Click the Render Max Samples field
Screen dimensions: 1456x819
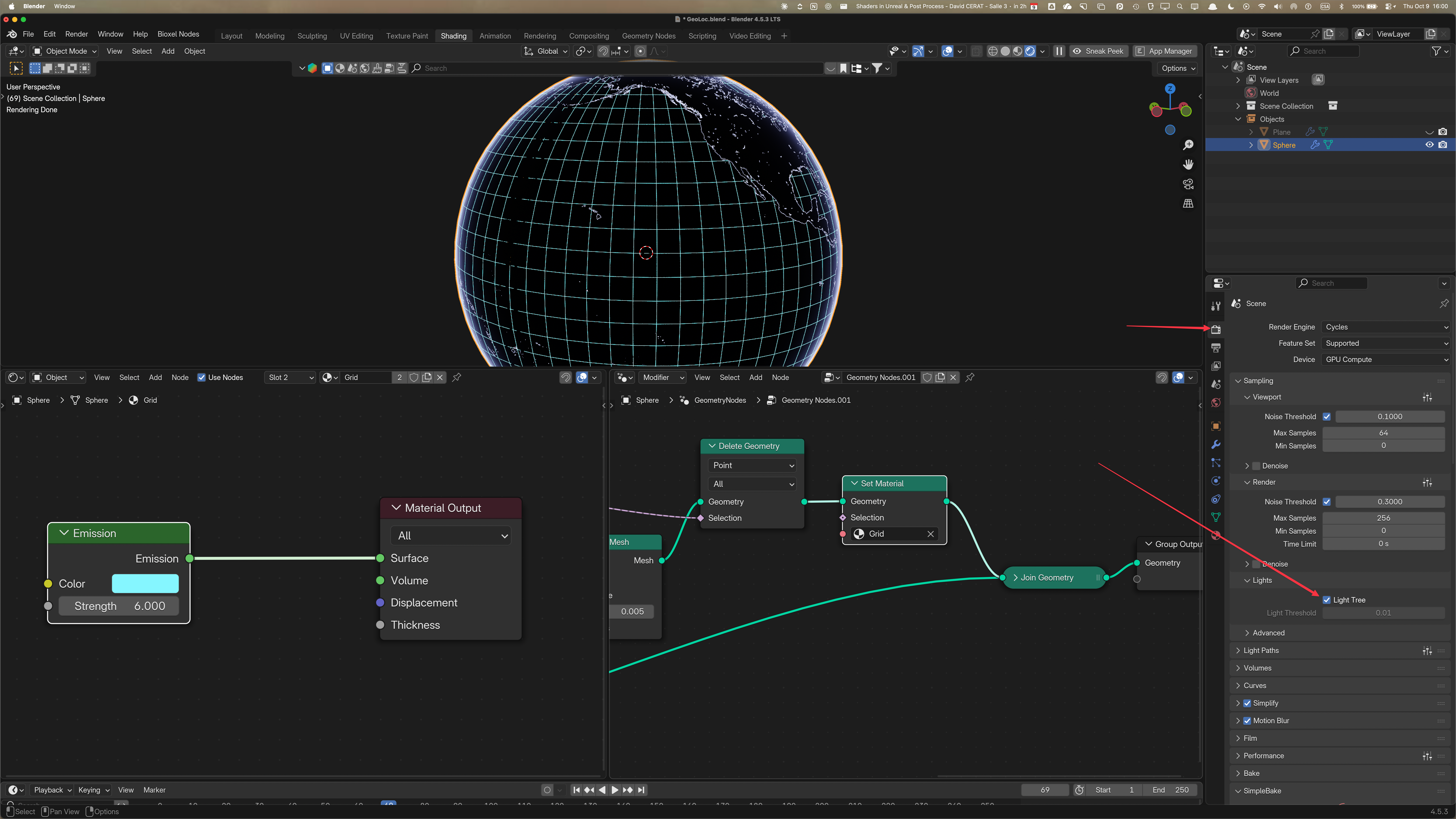click(1384, 518)
